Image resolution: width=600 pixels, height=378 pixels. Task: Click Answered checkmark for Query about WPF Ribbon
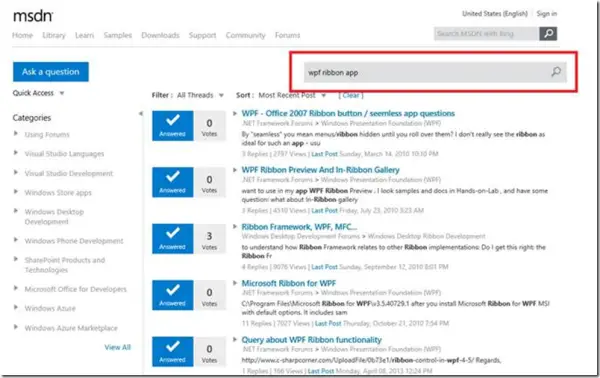(x=173, y=352)
